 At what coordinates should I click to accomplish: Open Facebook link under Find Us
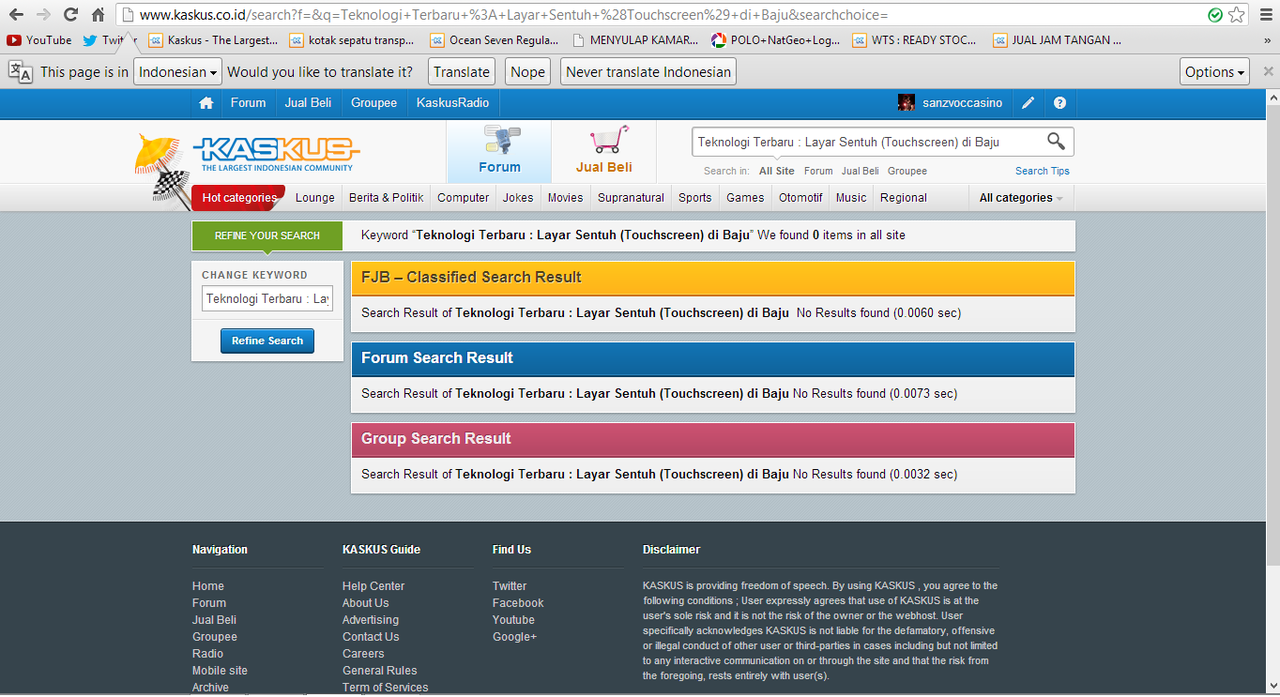click(x=518, y=603)
